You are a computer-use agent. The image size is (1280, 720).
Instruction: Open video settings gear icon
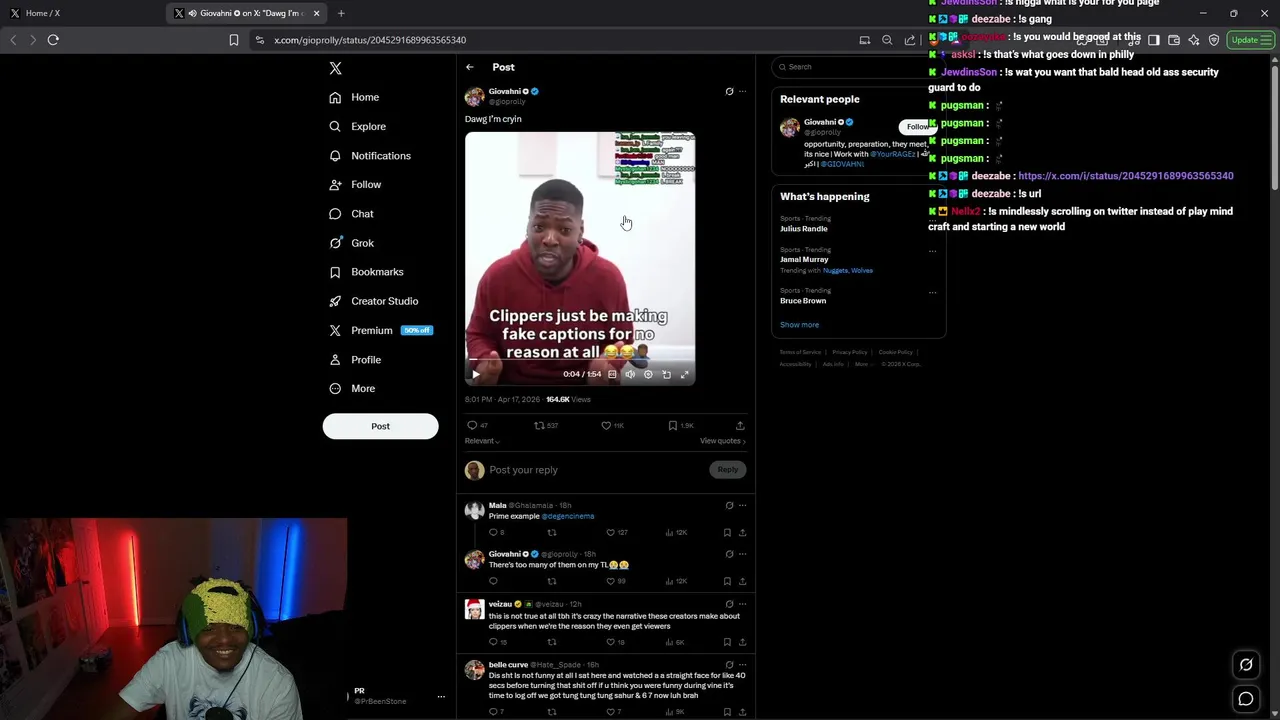(648, 374)
